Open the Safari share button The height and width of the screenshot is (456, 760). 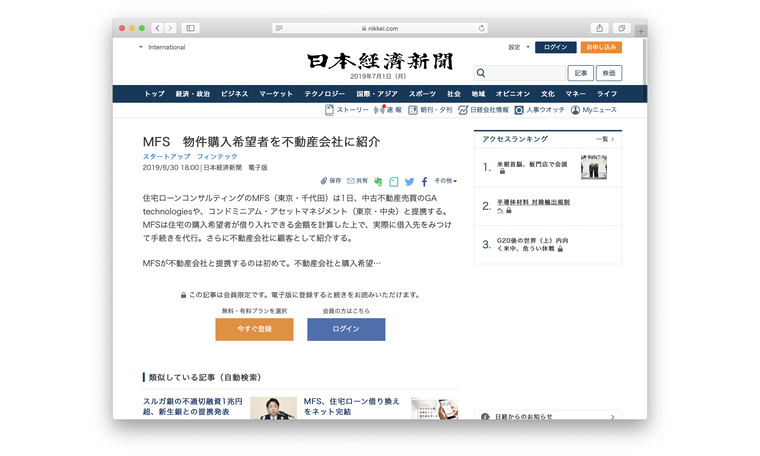tap(600, 28)
